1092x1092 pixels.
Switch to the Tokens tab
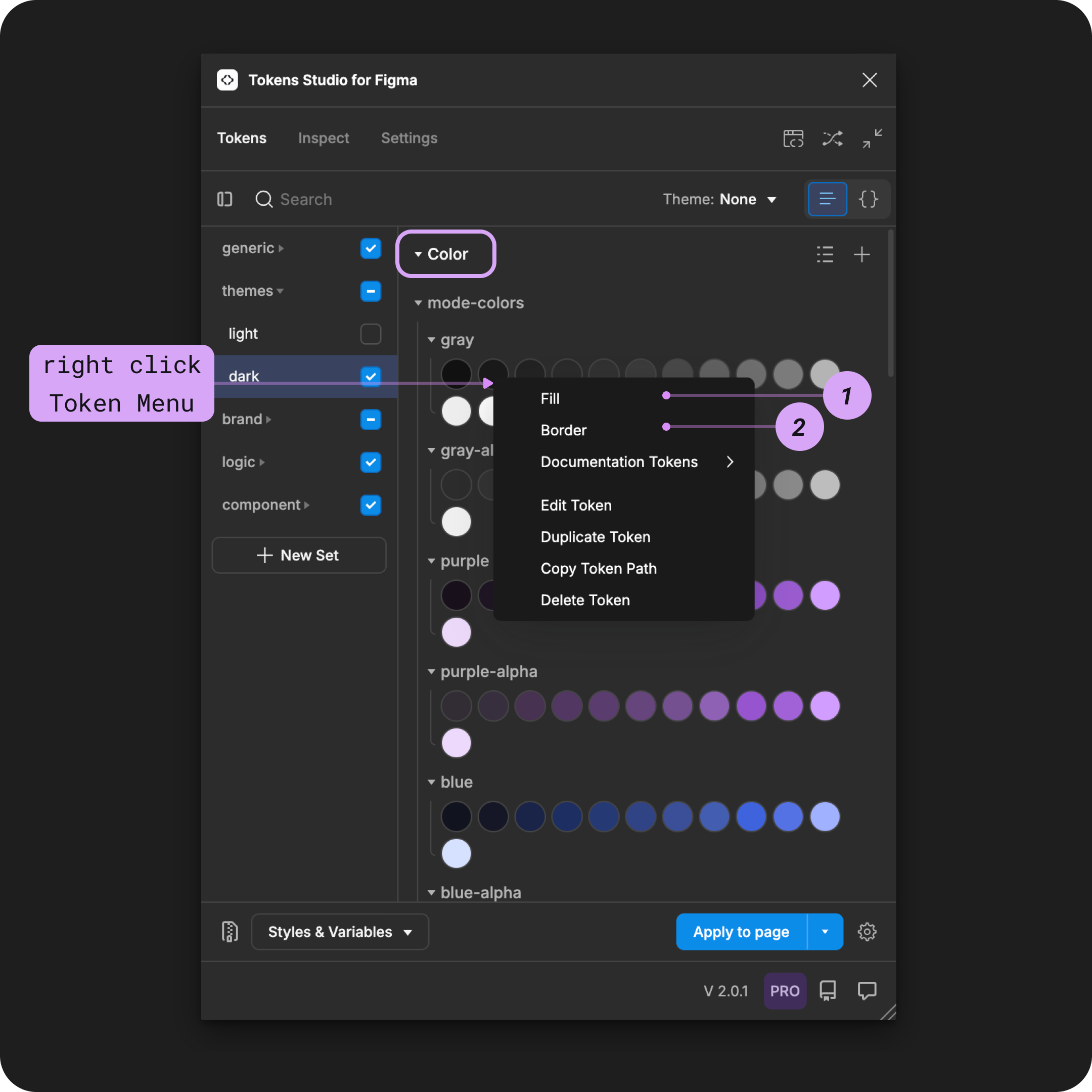point(241,138)
